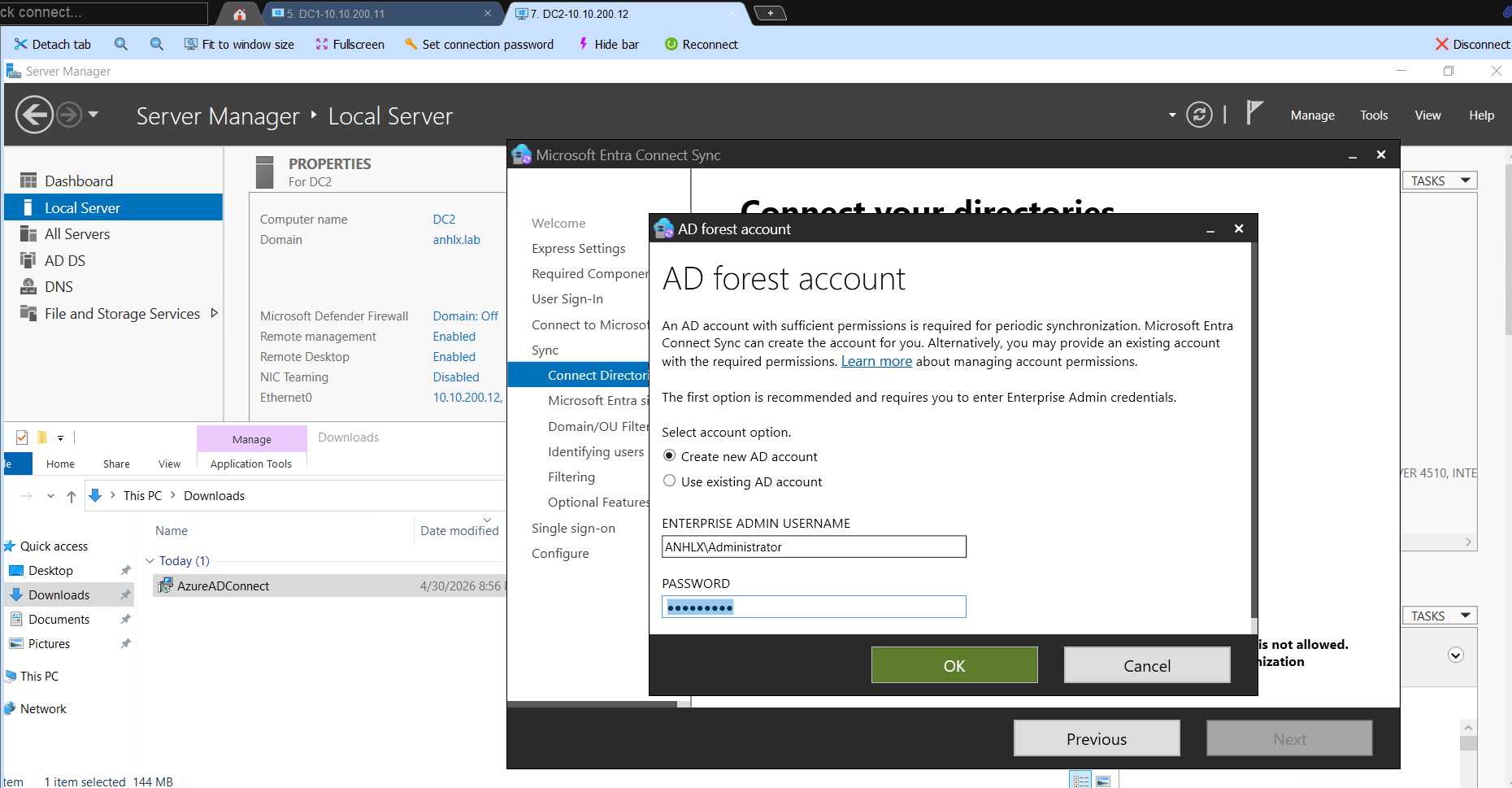Open Desktop in Quick access

(x=50, y=571)
